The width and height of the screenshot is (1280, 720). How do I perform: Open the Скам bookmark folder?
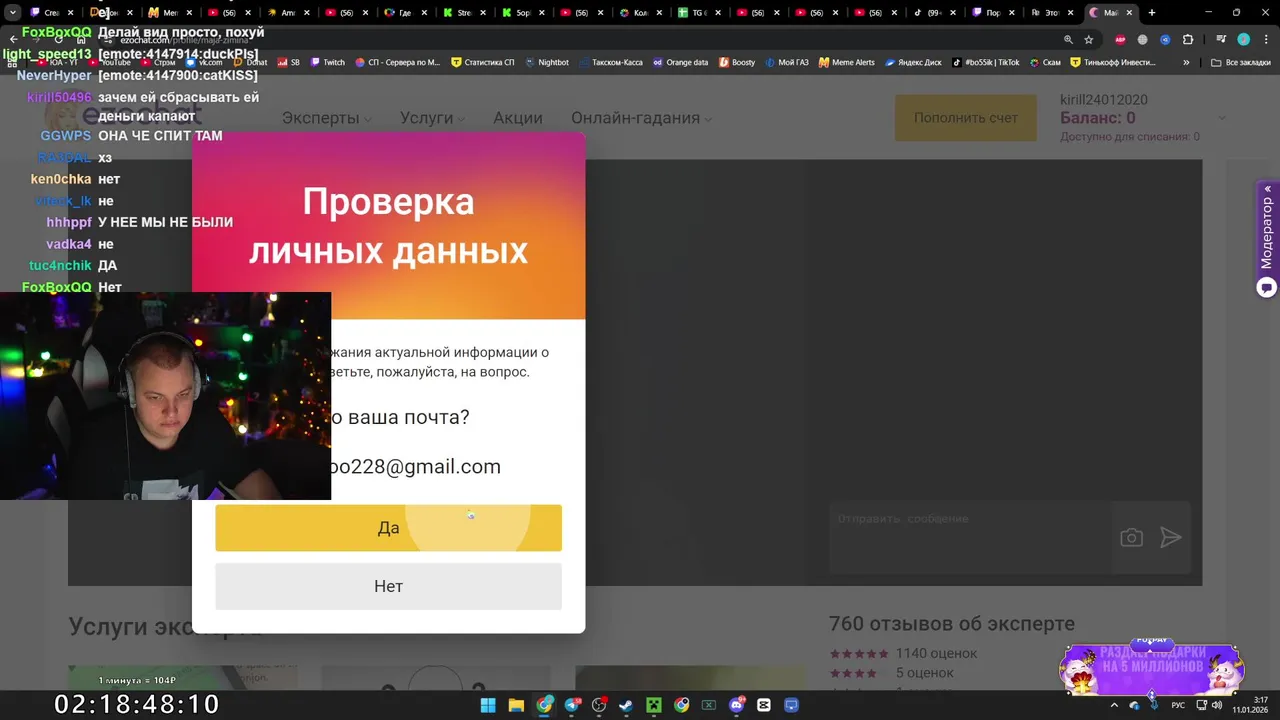click(1046, 62)
